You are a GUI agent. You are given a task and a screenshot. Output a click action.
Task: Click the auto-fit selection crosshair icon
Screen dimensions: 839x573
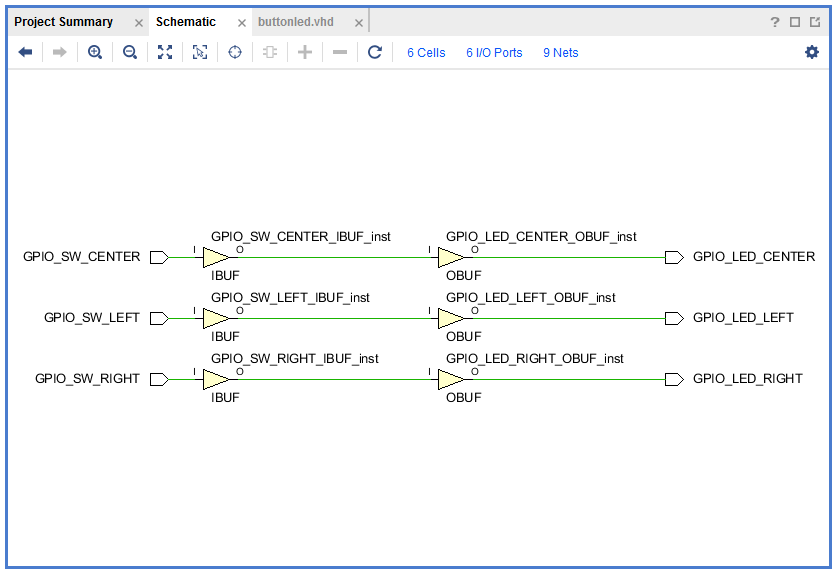235,52
